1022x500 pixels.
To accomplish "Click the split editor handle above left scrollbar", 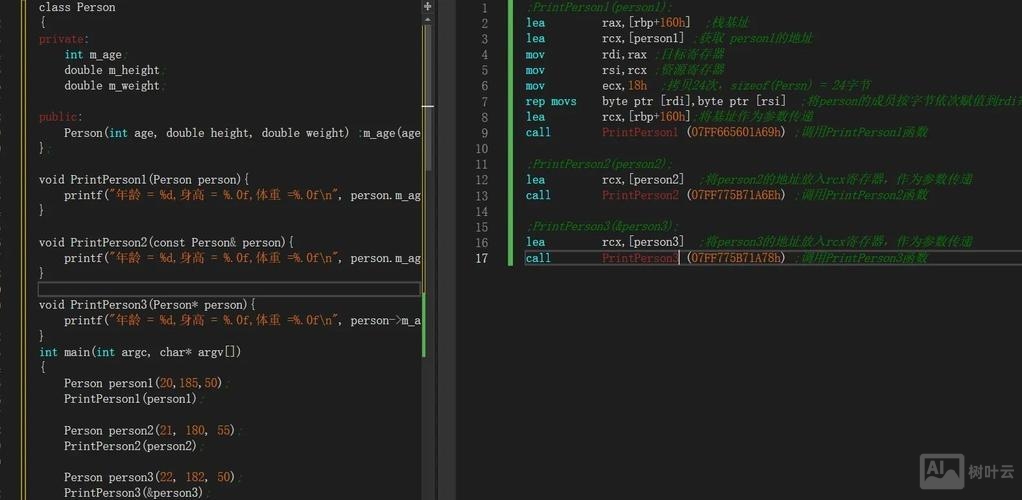I will pos(428,6).
